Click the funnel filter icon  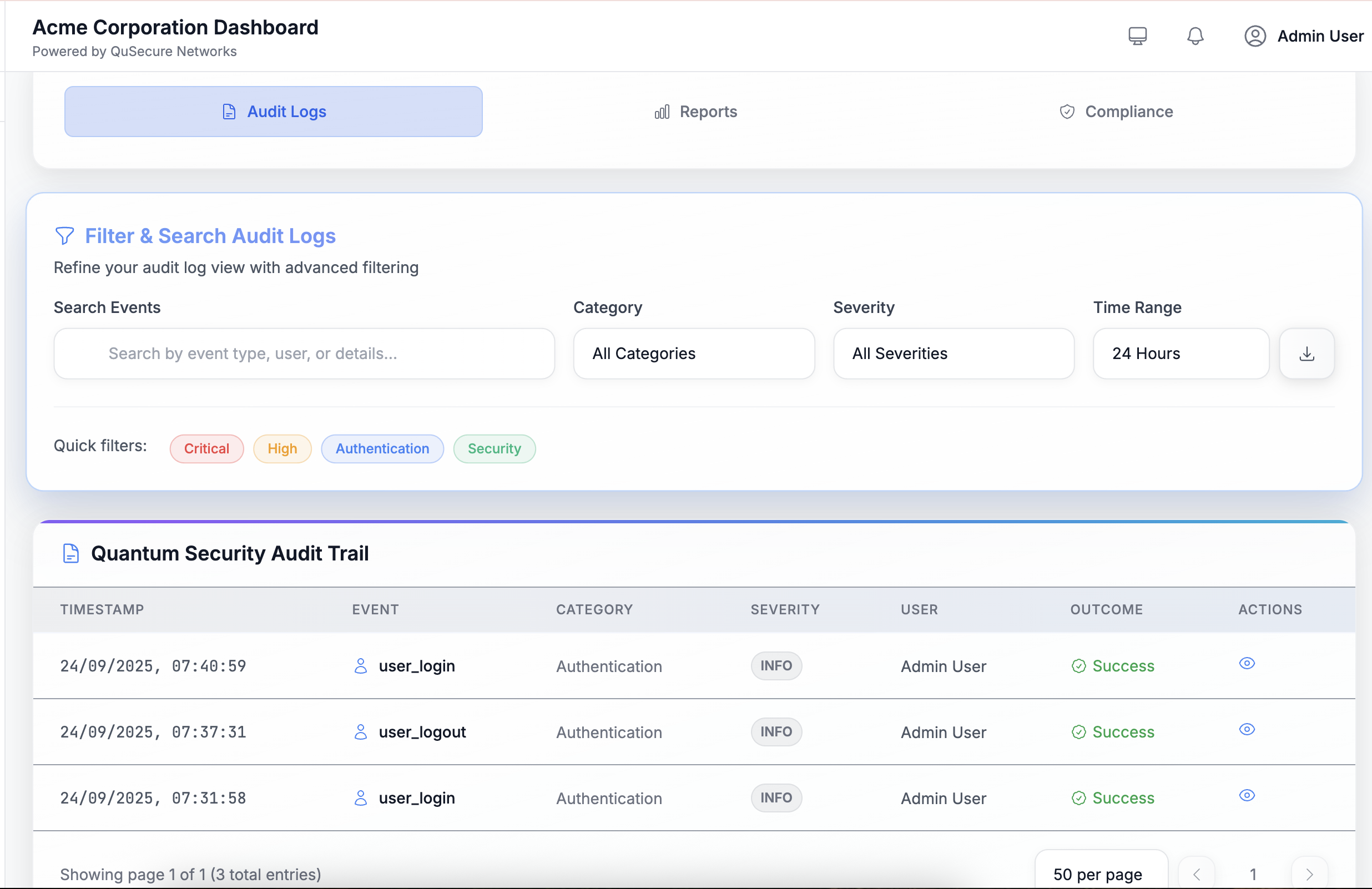(x=64, y=236)
